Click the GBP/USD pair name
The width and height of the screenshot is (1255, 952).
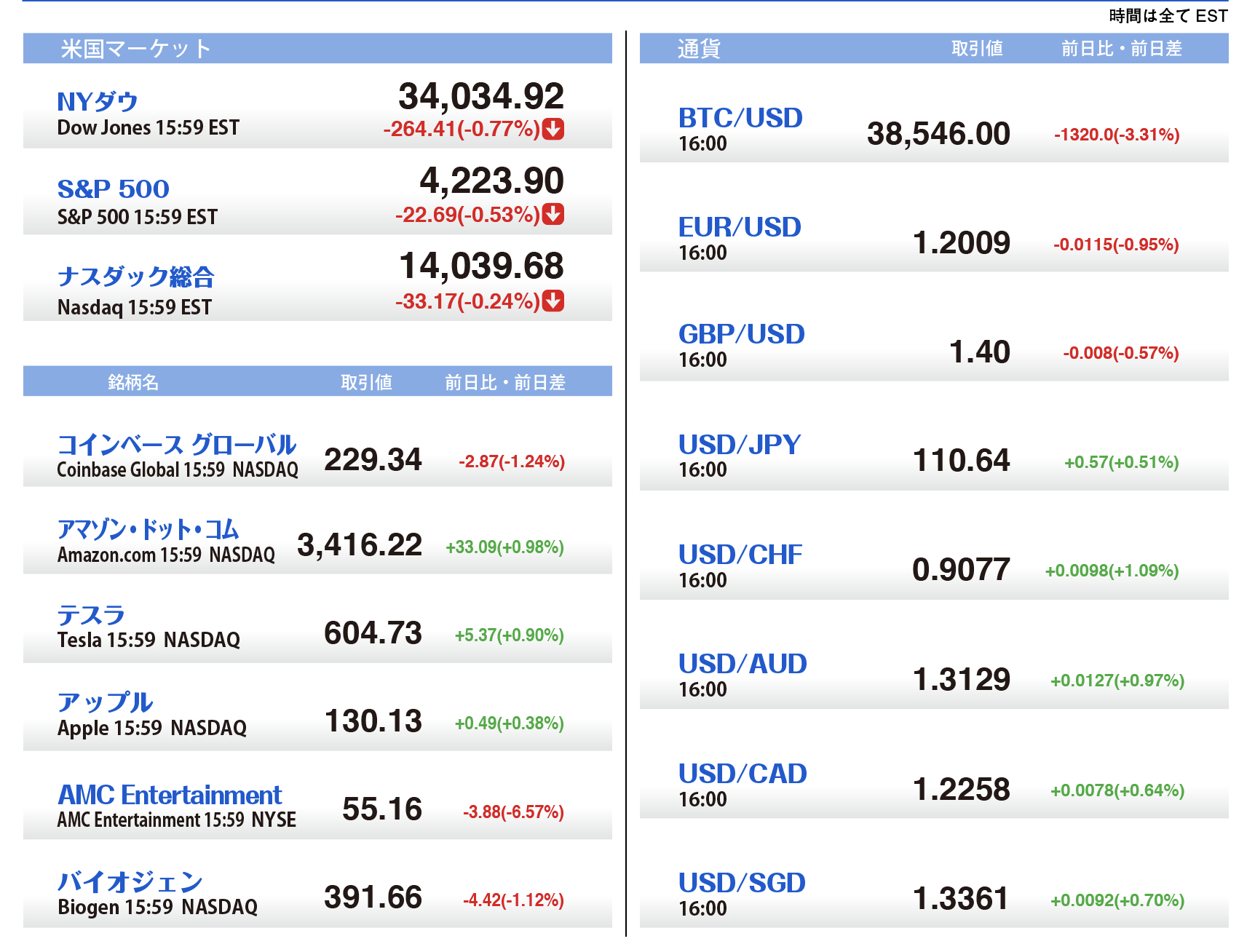click(x=741, y=334)
